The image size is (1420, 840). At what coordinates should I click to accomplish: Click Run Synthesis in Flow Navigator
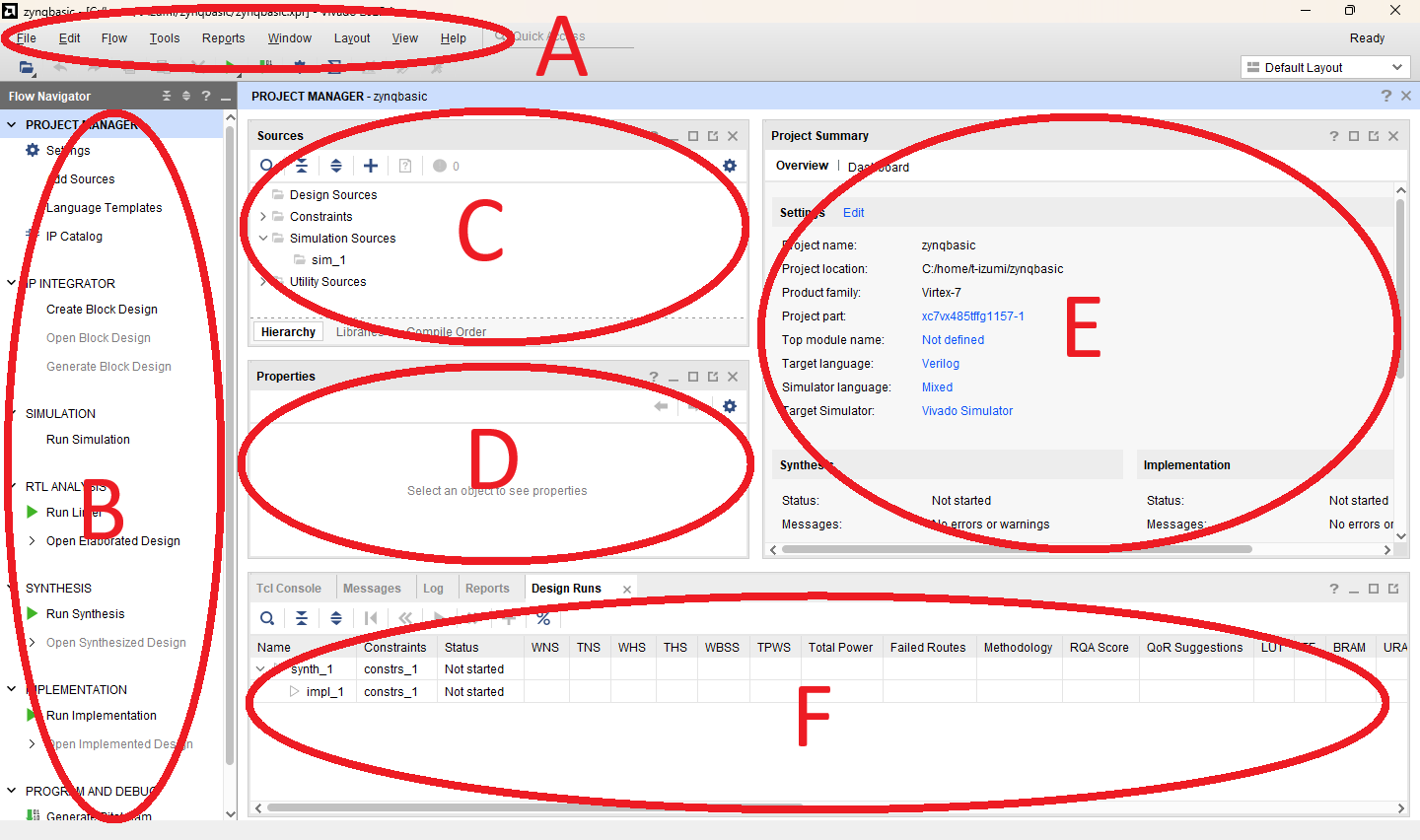point(85,613)
